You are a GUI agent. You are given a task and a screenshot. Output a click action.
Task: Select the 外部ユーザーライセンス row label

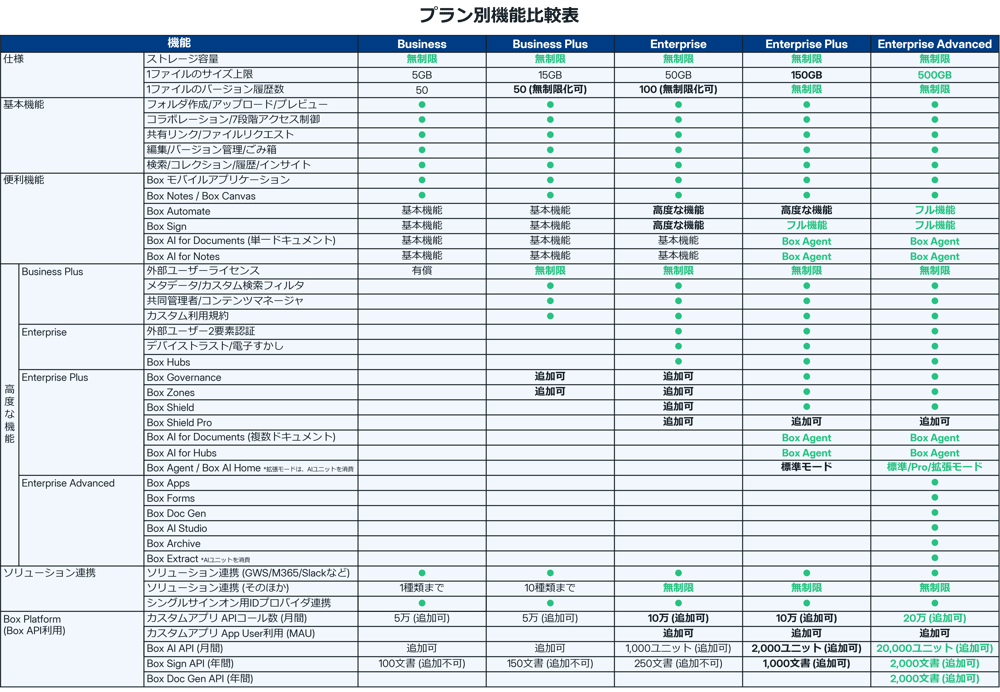[203, 270]
